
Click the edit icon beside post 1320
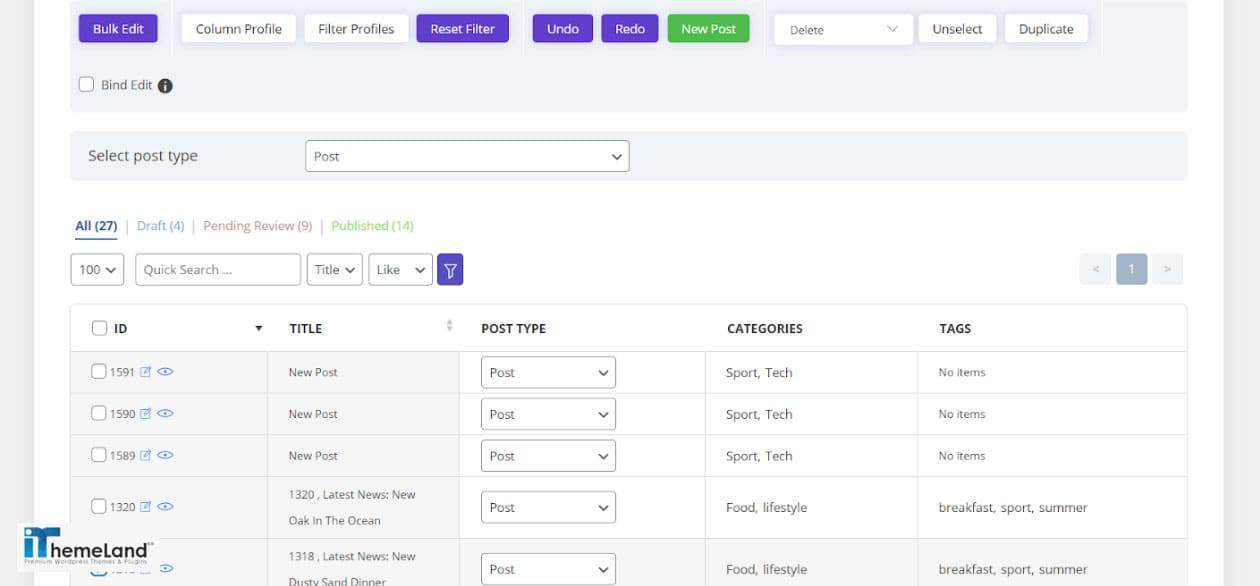(145, 507)
